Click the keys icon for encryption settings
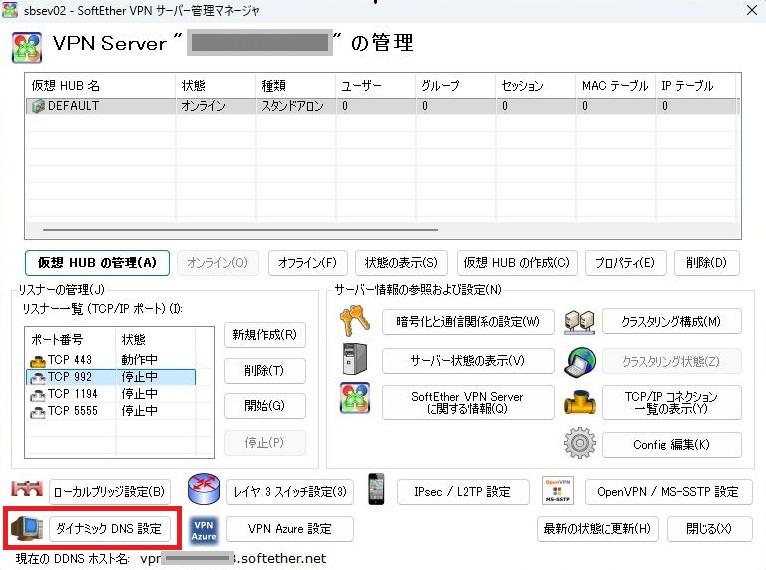 click(354, 320)
